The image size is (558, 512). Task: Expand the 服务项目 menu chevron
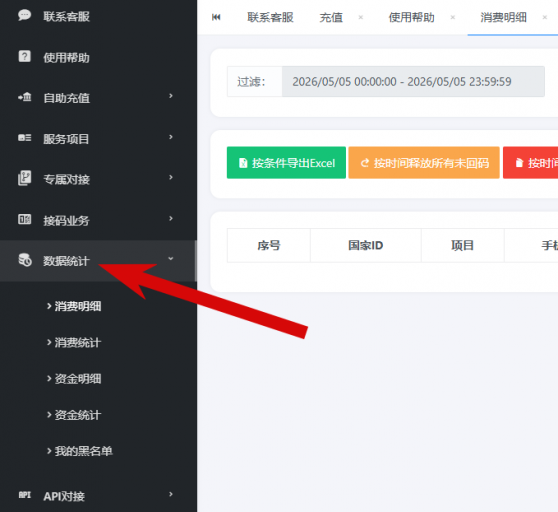tap(171, 137)
